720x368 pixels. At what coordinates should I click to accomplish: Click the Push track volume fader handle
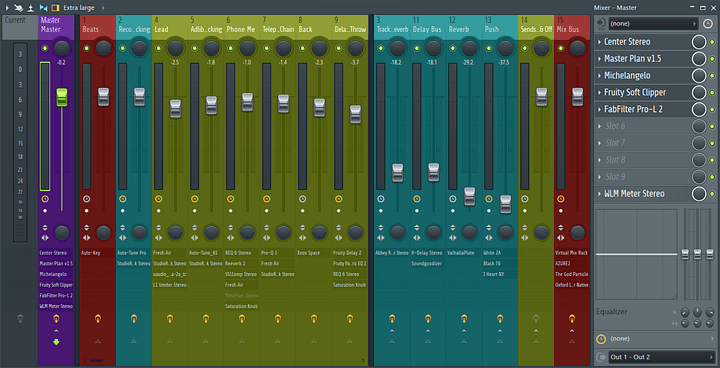coord(506,204)
